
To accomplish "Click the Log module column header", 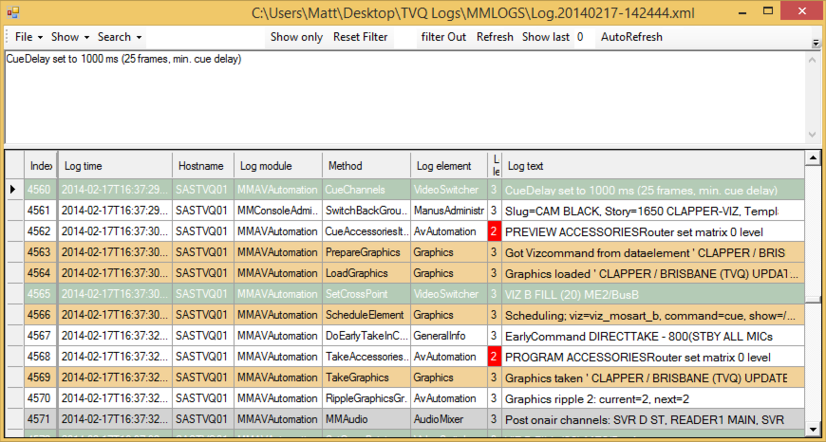I will [x=277, y=165].
